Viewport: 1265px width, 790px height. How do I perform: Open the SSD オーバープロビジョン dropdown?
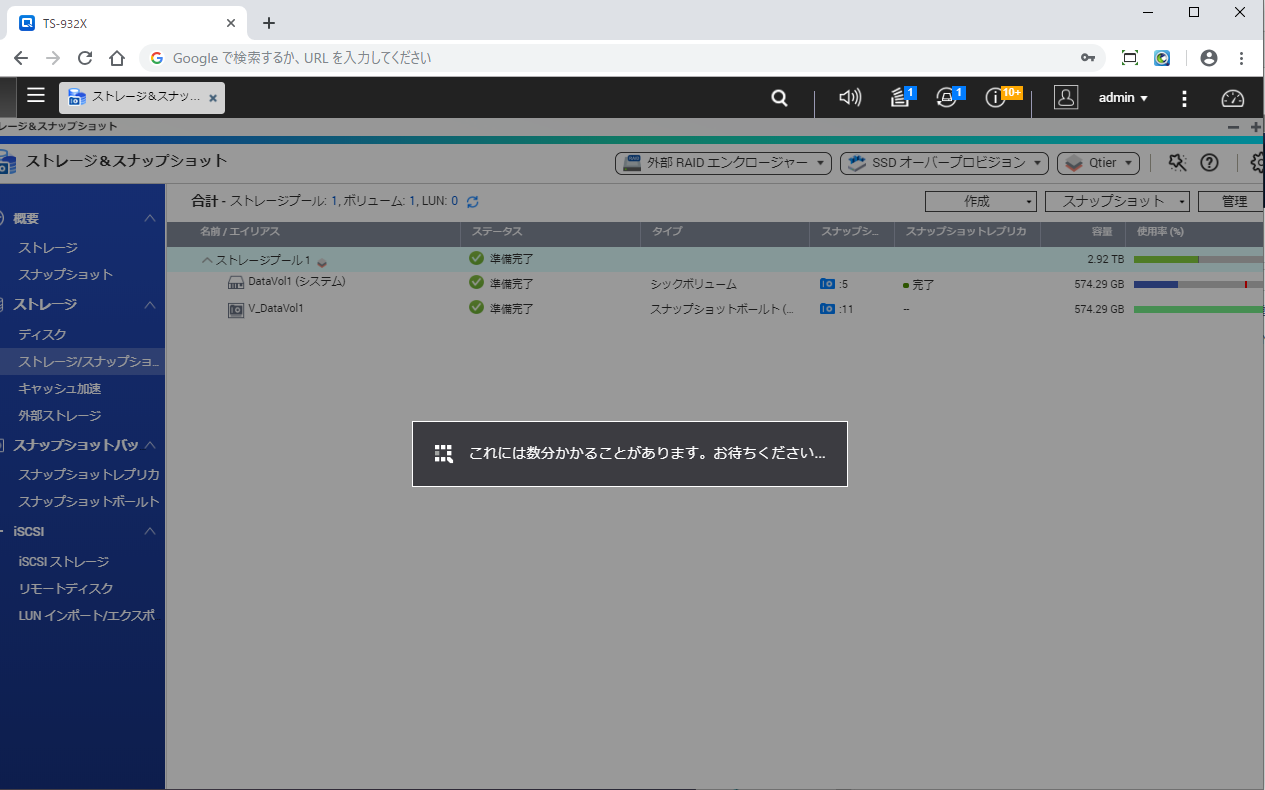[943, 163]
